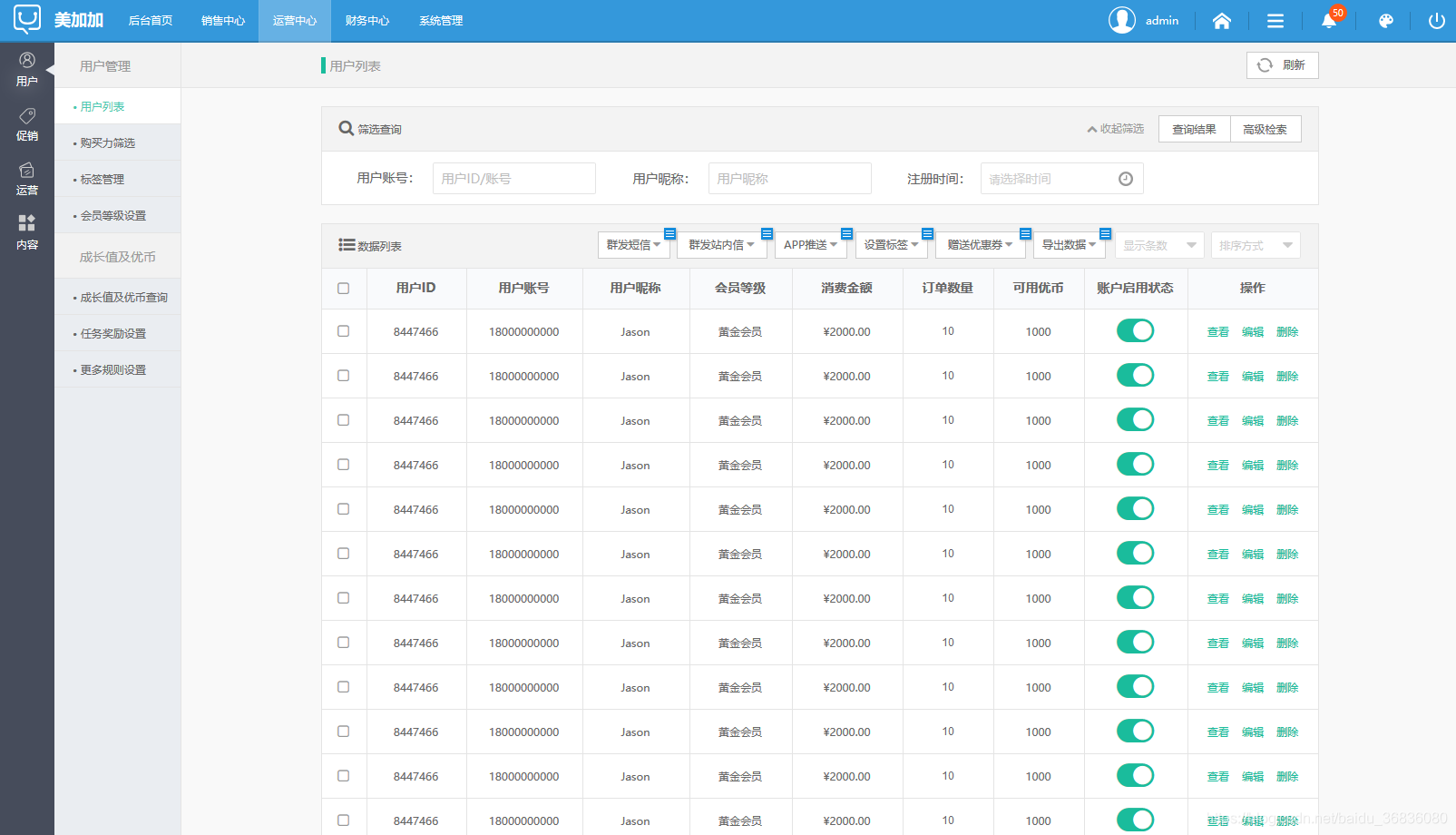This screenshot has height=835, width=1456.
Task: Tick the select-all checkbox in table header
Action: (343, 289)
